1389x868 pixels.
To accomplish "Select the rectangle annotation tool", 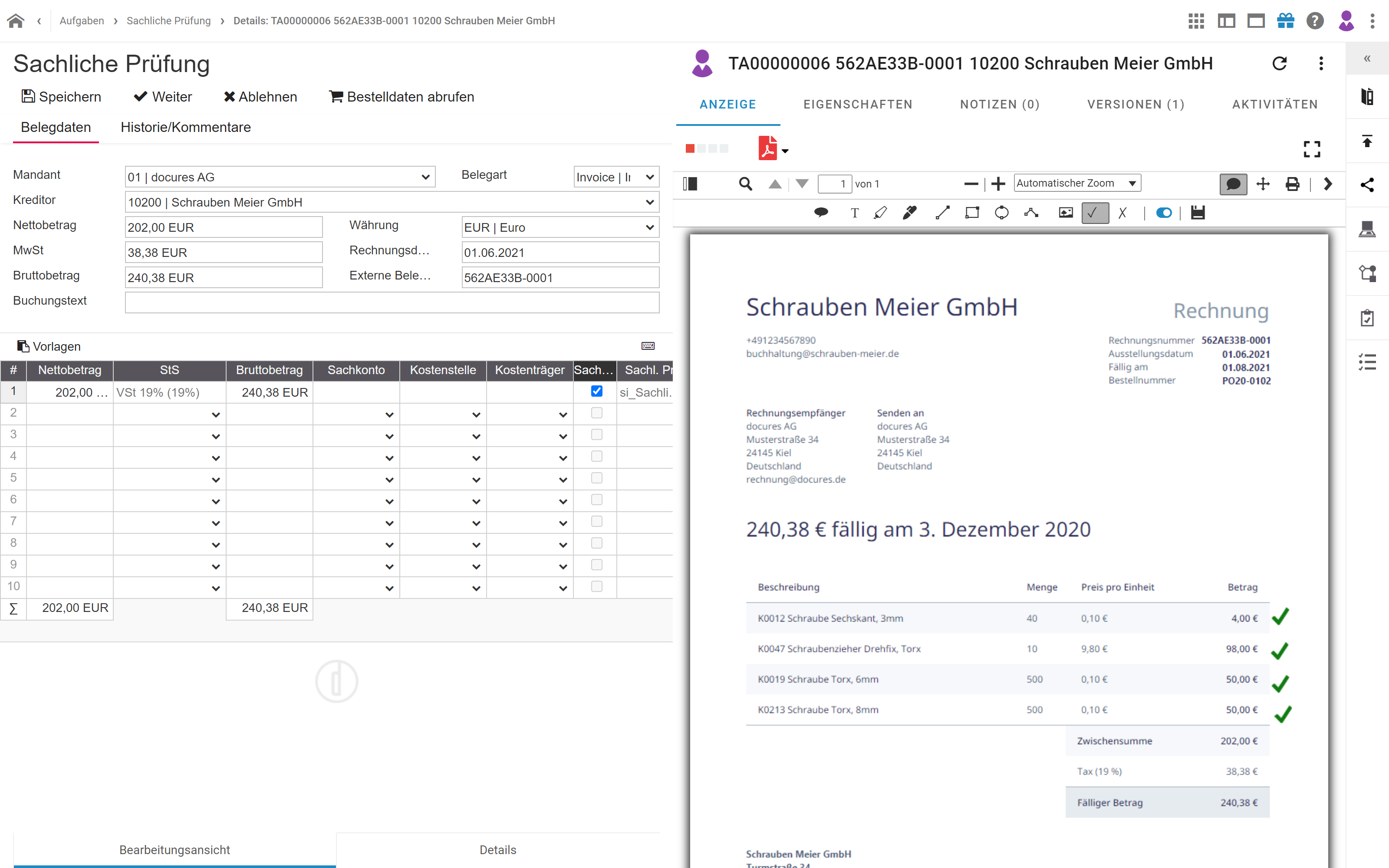I will pos(972,213).
